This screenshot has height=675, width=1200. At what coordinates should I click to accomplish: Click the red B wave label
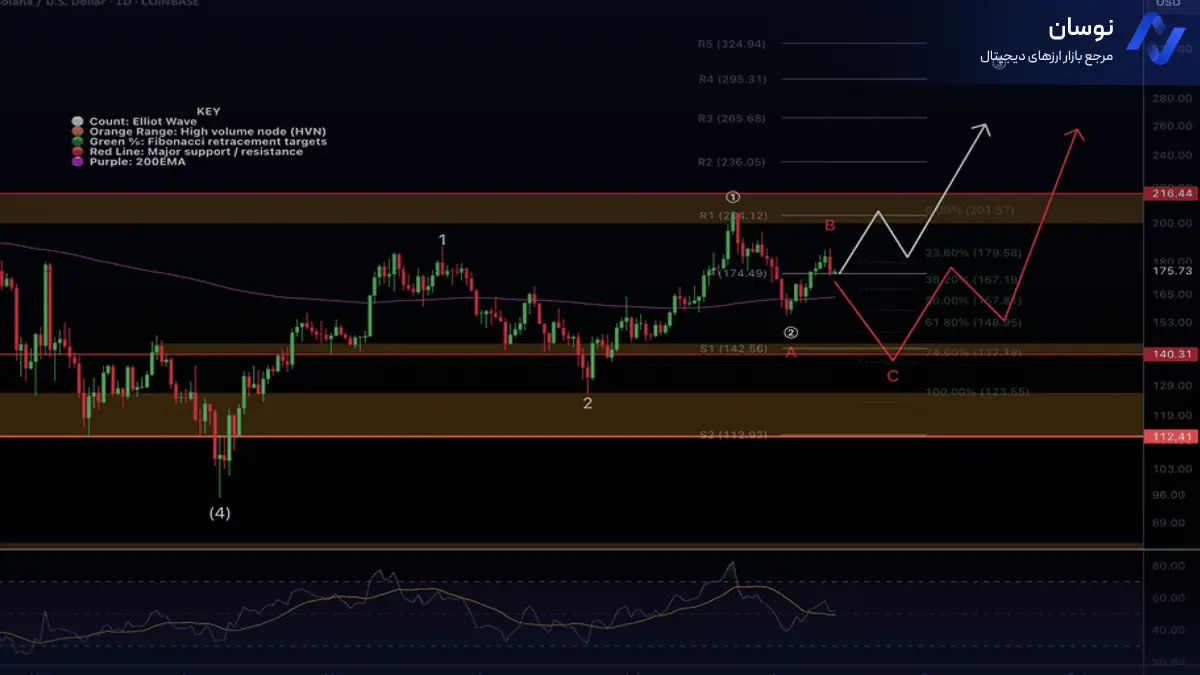coord(830,226)
